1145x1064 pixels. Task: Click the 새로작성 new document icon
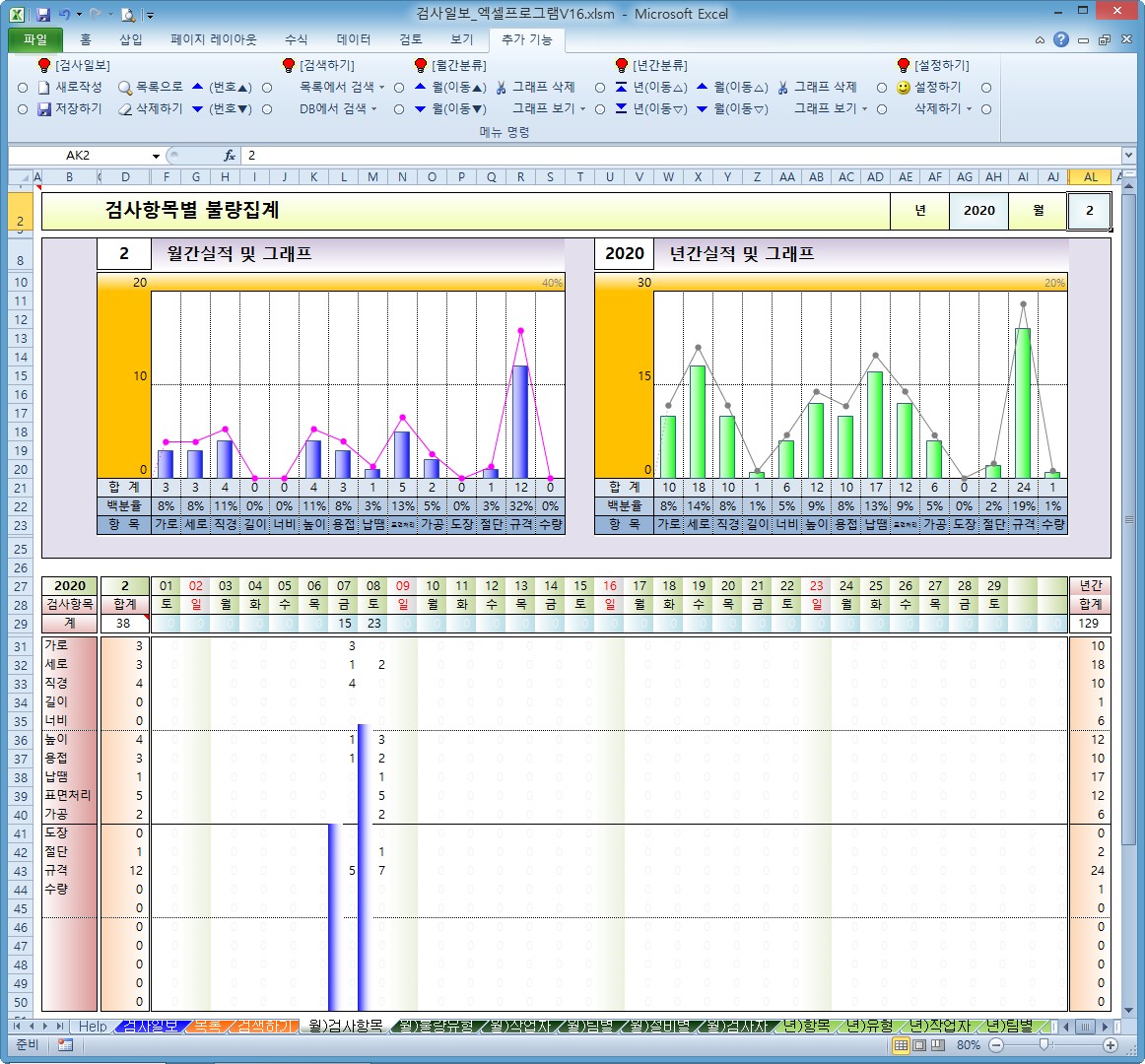tap(43, 88)
